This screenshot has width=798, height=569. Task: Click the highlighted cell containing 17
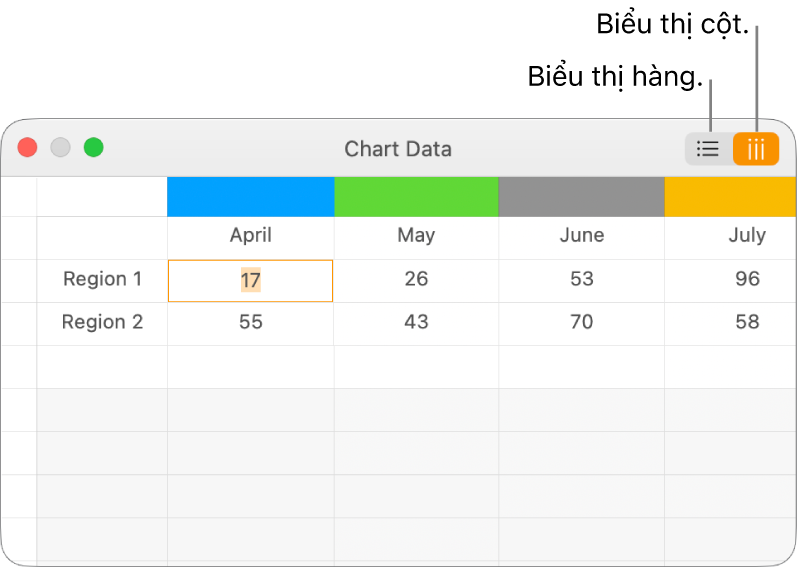pos(250,281)
